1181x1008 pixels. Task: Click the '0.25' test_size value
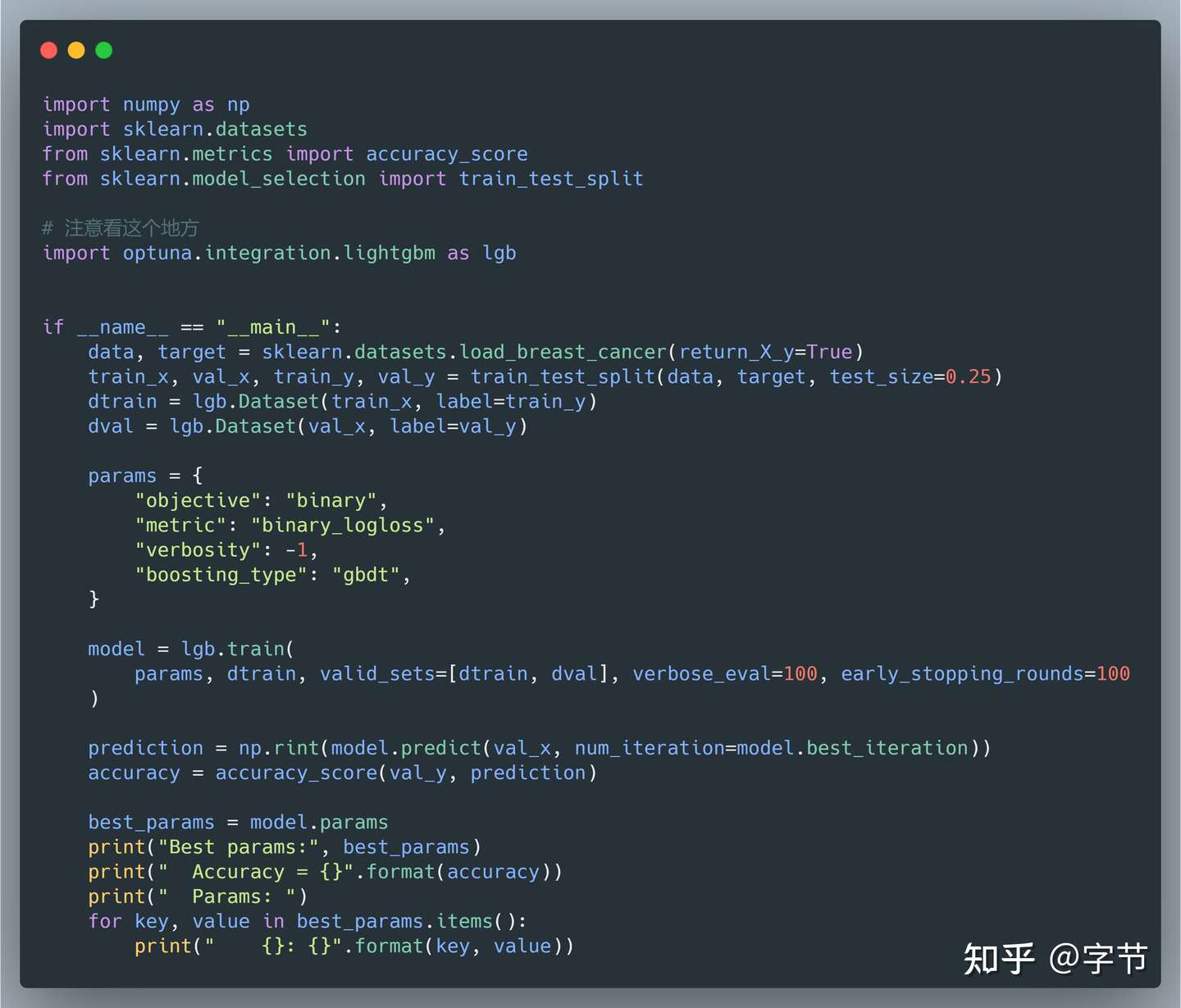[x=969, y=376]
